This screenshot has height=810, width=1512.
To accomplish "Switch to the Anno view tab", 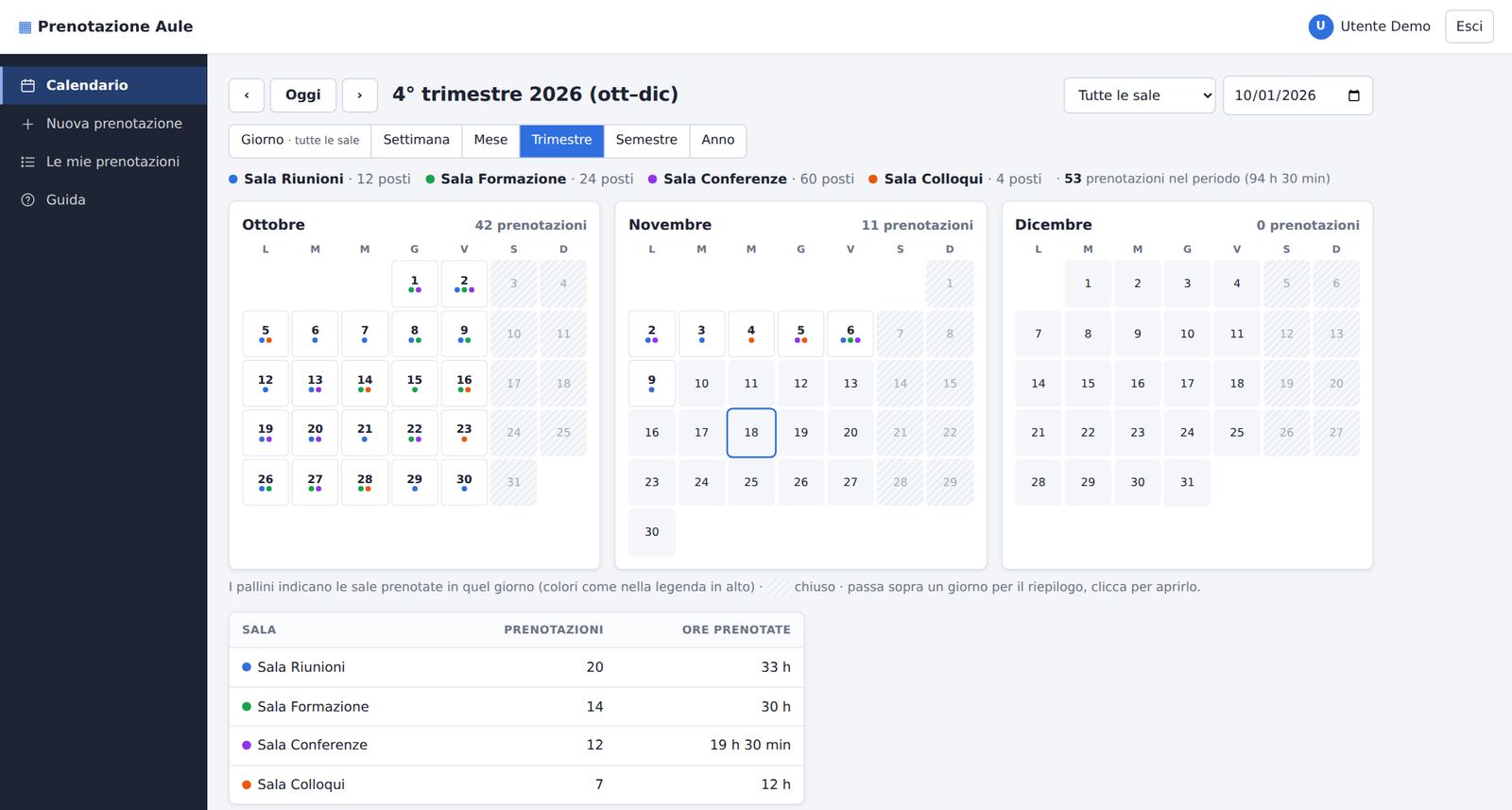I will (x=718, y=140).
